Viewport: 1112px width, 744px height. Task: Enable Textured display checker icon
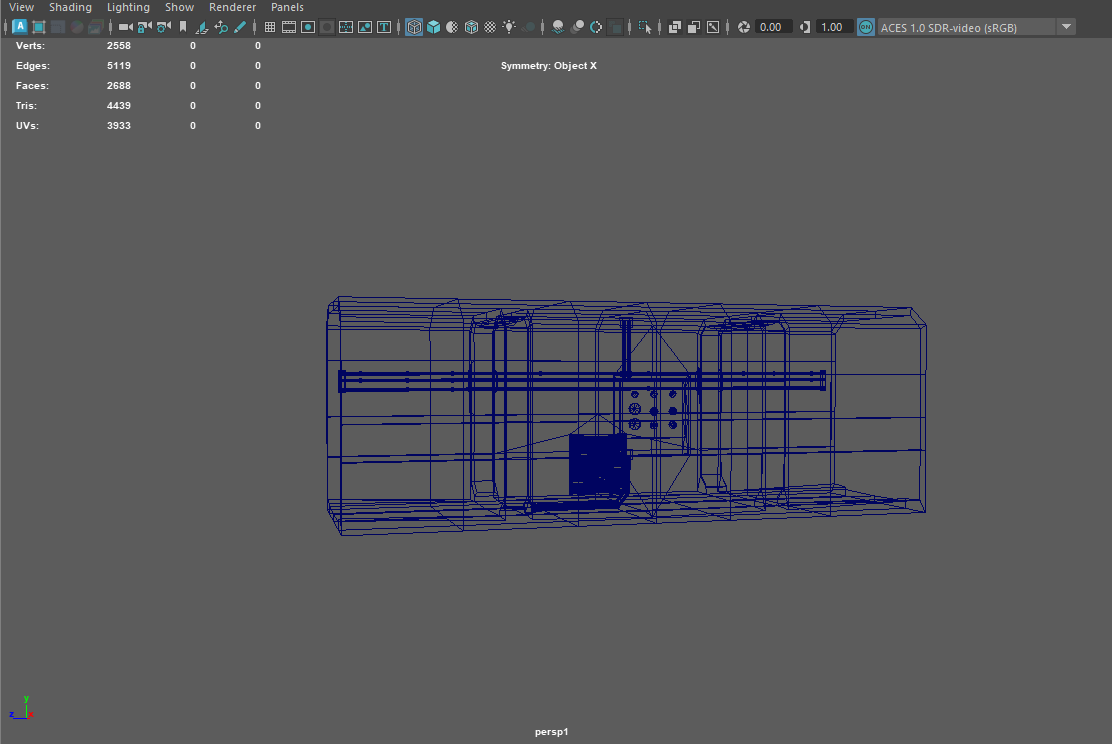tap(490, 27)
